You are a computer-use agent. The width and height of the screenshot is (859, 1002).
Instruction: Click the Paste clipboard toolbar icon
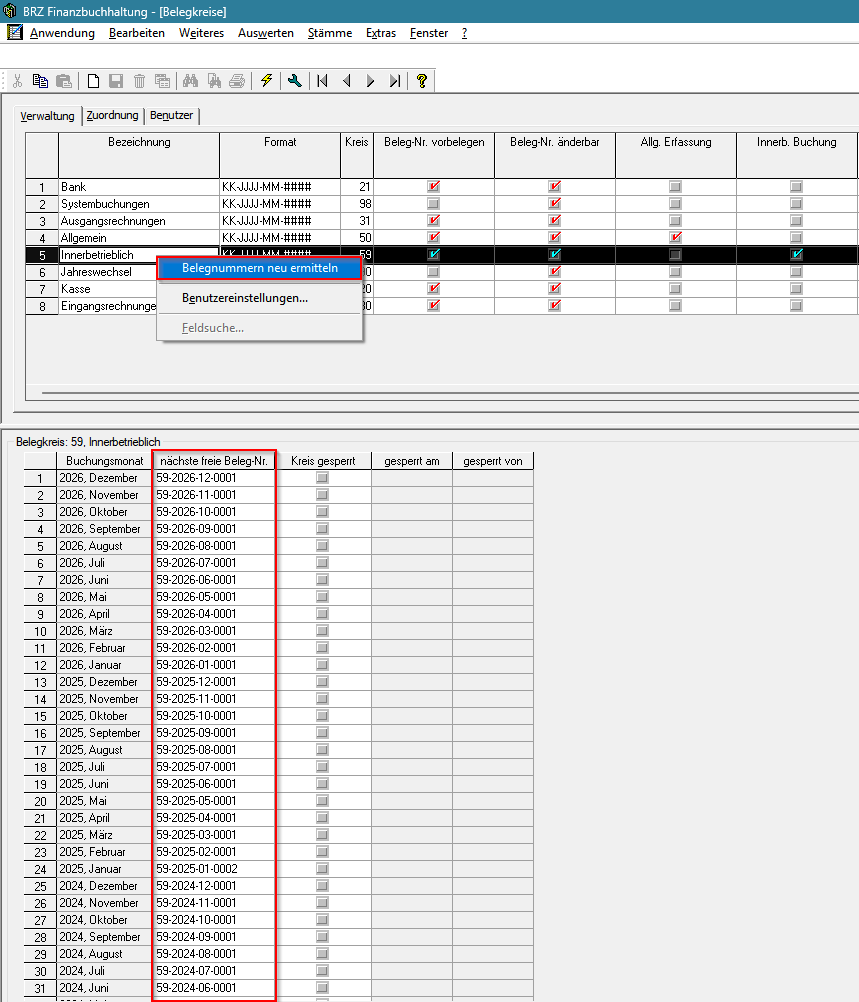(64, 81)
